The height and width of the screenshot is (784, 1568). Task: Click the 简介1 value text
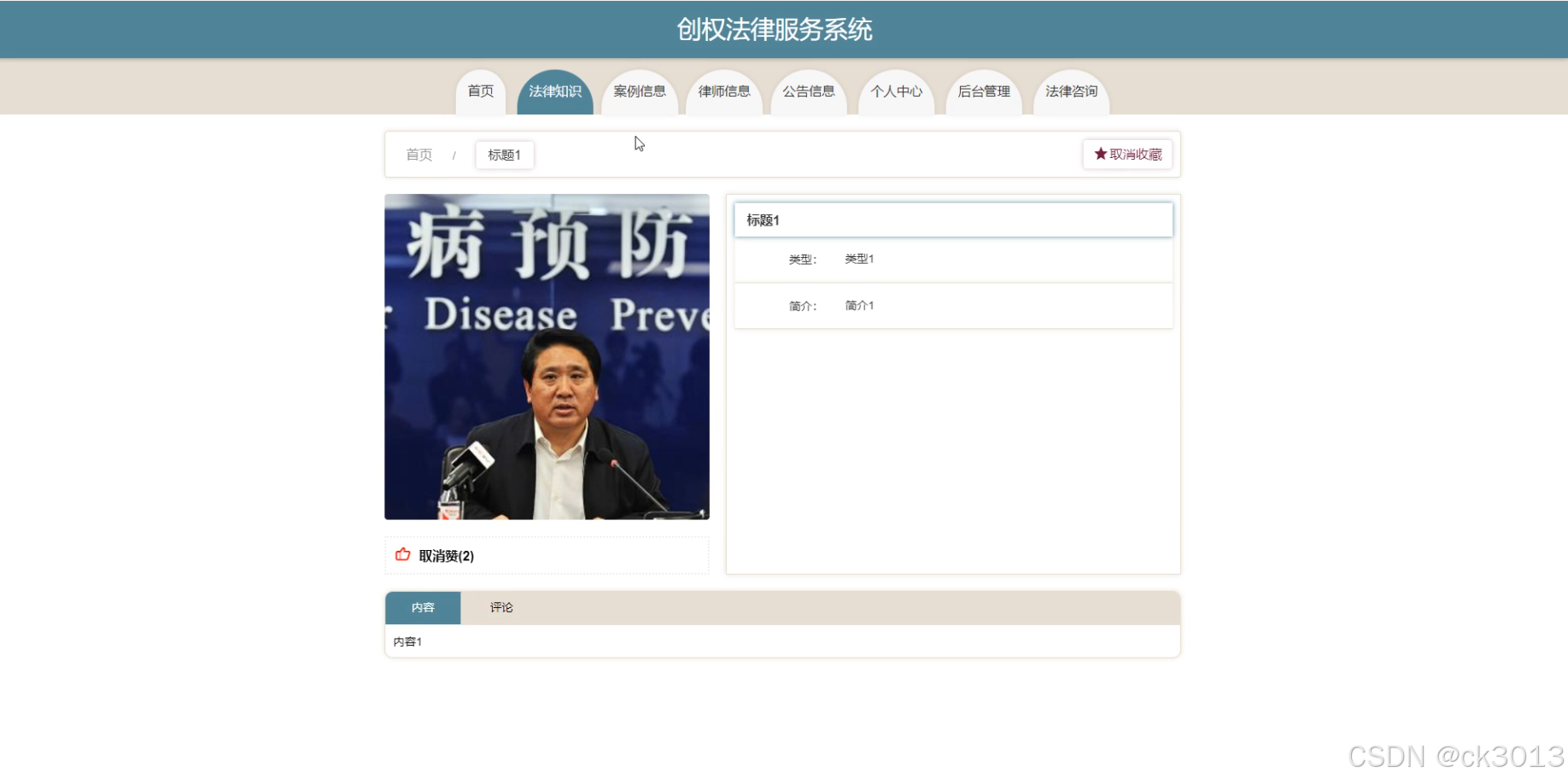[859, 306]
